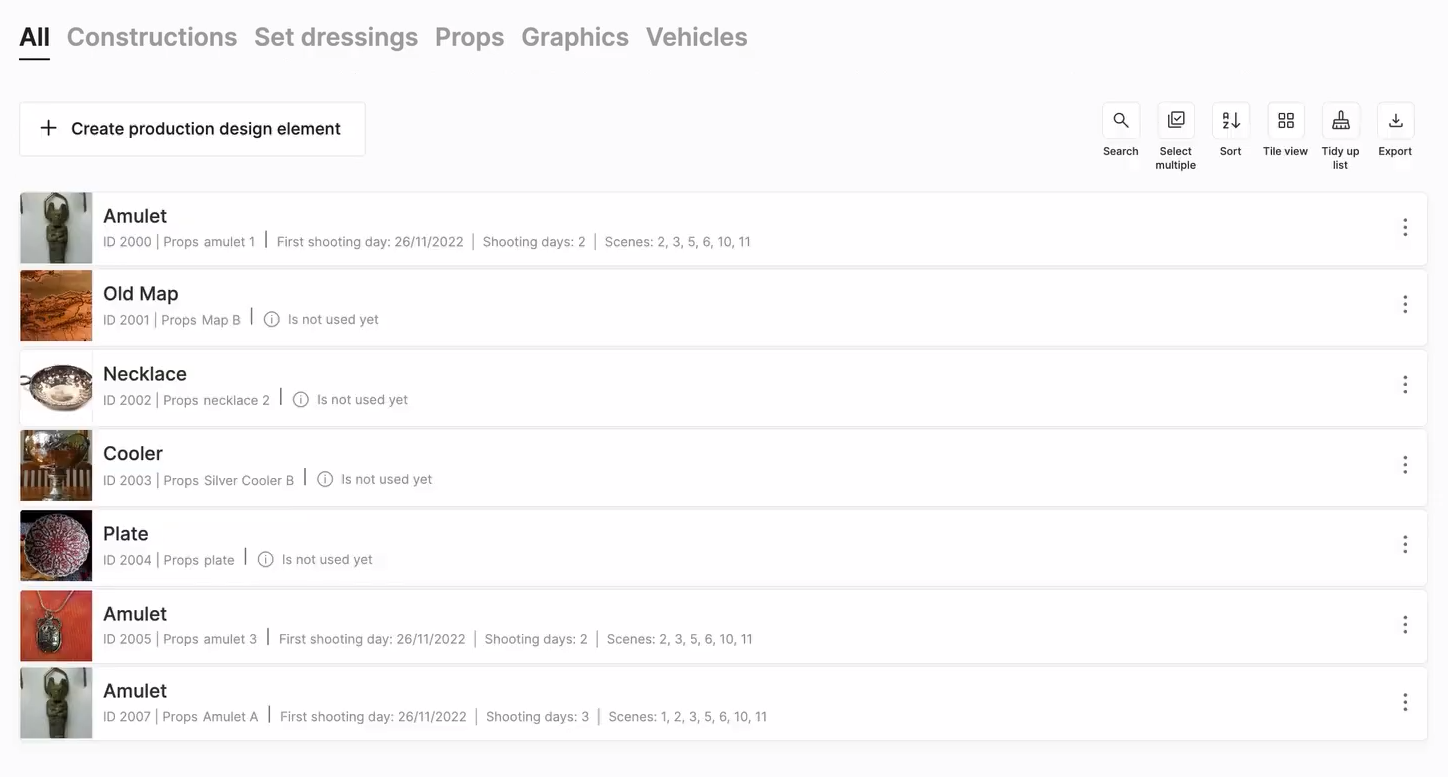Click the Select multiple icon
The height and width of the screenshot is (777, 1448).
(x=1176, y=121)
